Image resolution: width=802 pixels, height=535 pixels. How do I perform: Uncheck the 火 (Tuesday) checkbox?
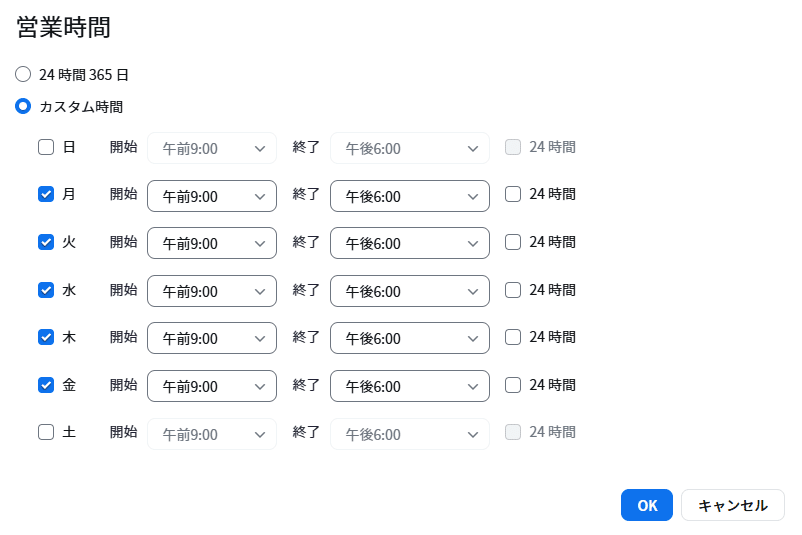[46, 242]
